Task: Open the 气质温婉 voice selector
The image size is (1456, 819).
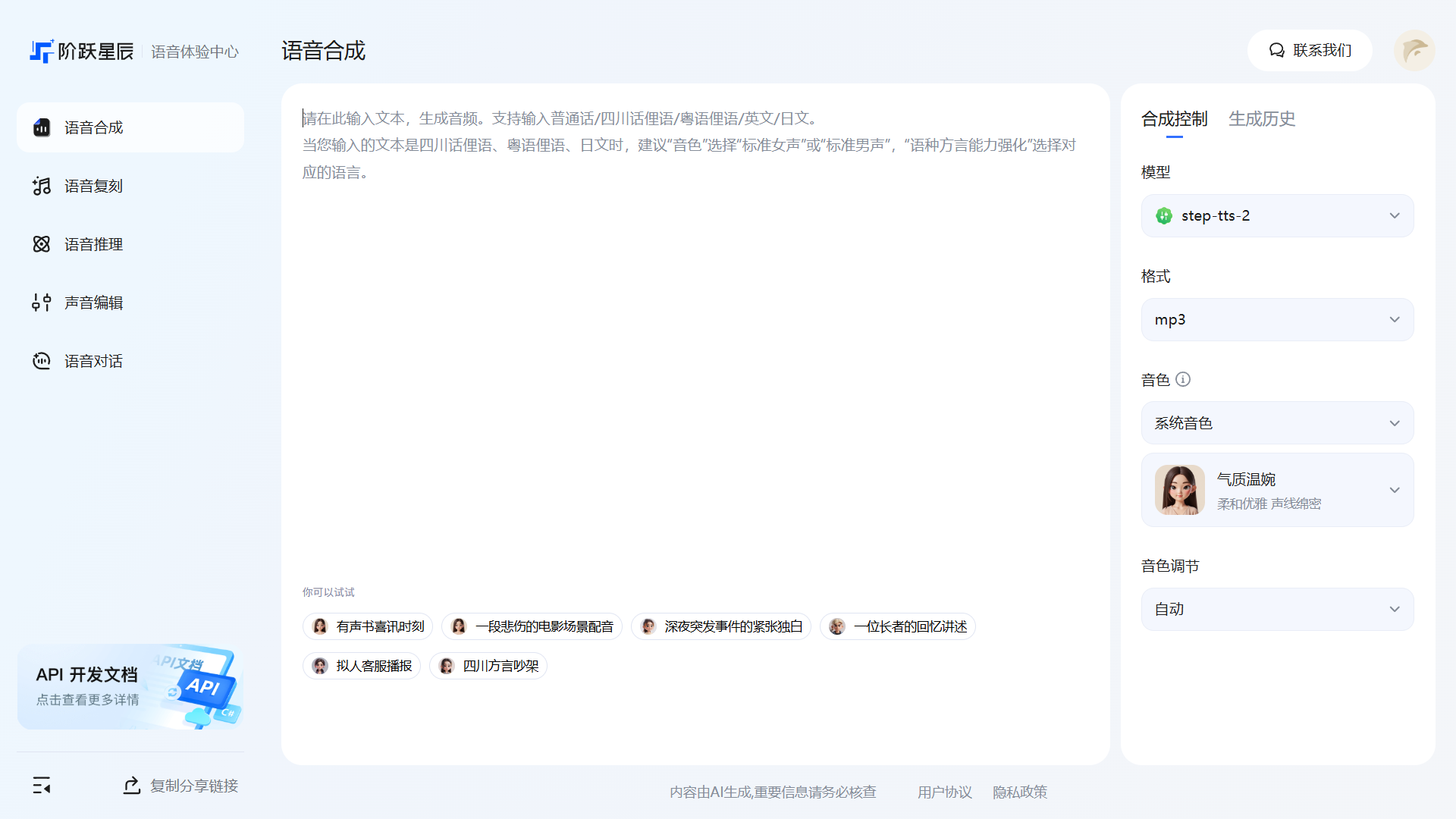Action: click(x=1277, y=490)
